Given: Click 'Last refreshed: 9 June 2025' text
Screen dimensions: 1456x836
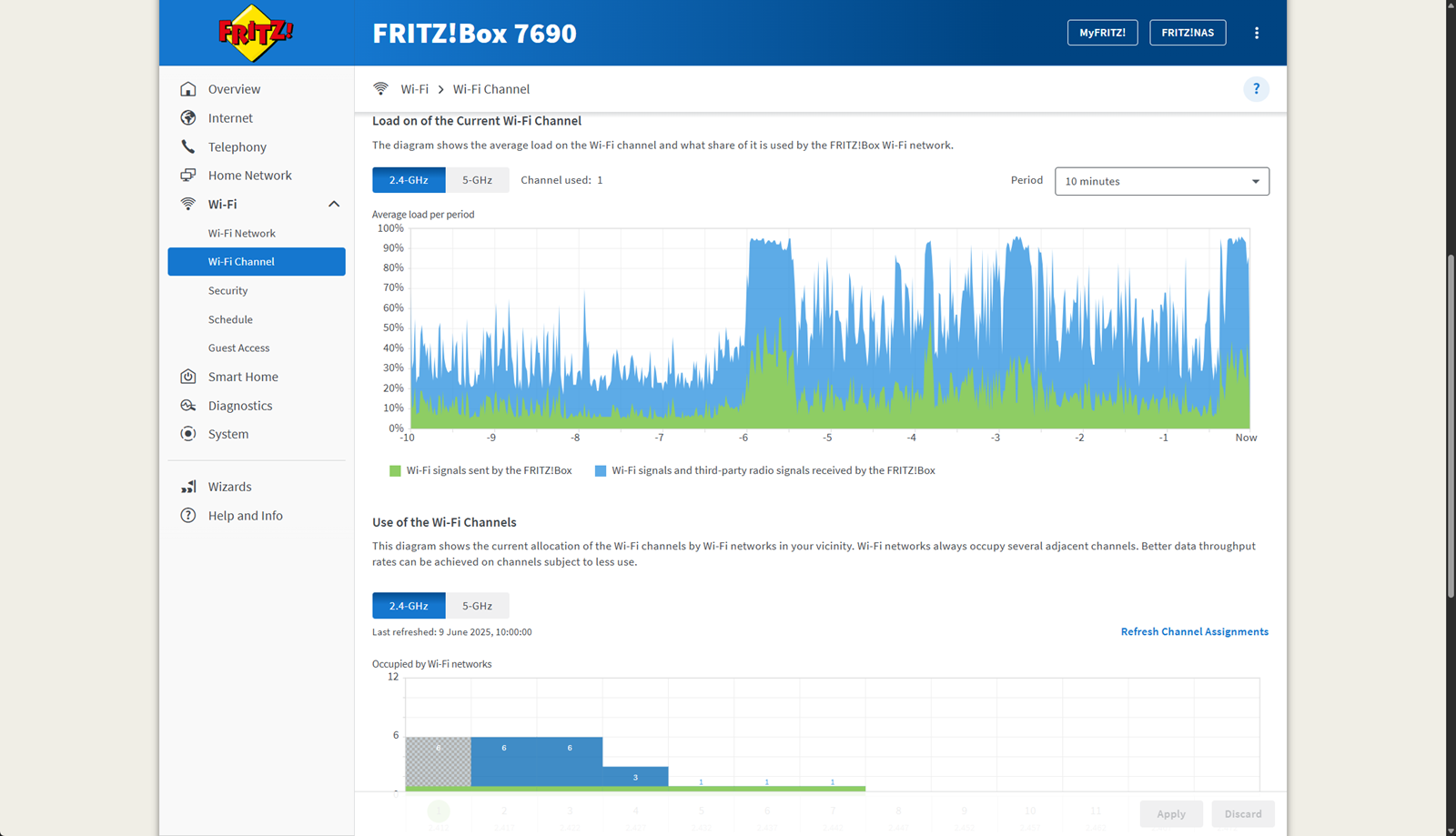Looking at the screenshot, I should point(452,631).
